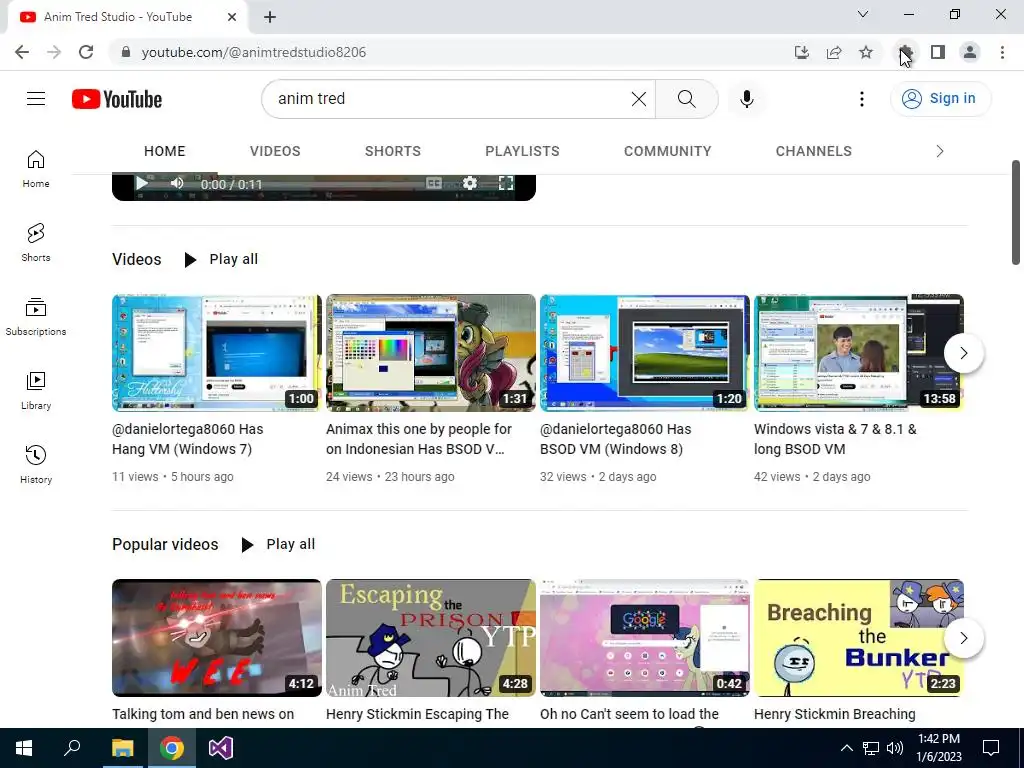The height and width of the screenshot is (768, 1024).
Task: Open a new browser tab
Action: [x=270, y=18]
